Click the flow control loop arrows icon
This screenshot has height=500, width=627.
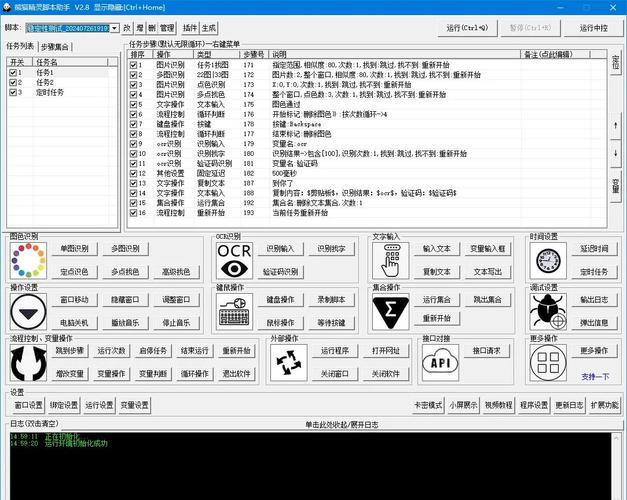(x=28, y=363)
